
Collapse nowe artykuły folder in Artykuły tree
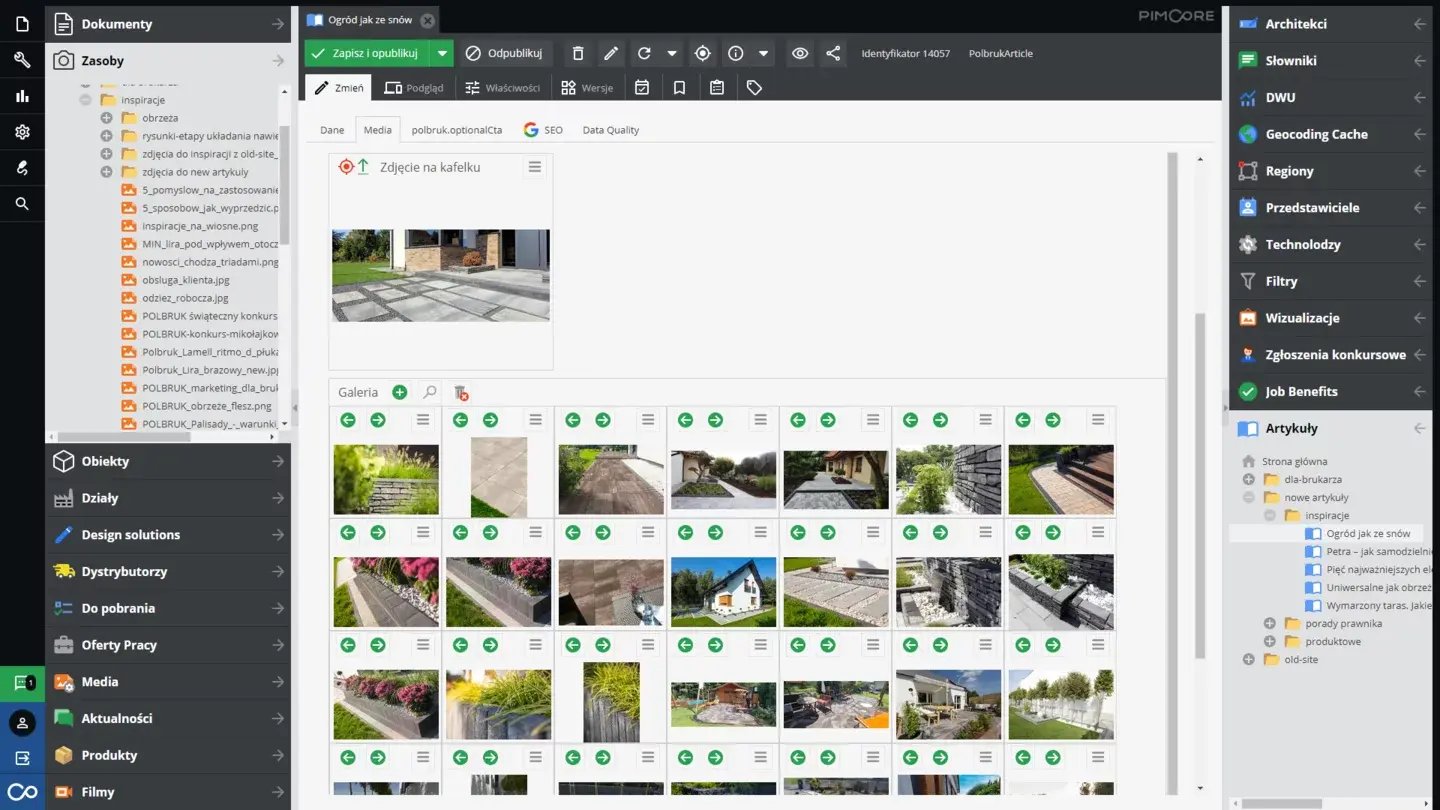(1248, 498)
